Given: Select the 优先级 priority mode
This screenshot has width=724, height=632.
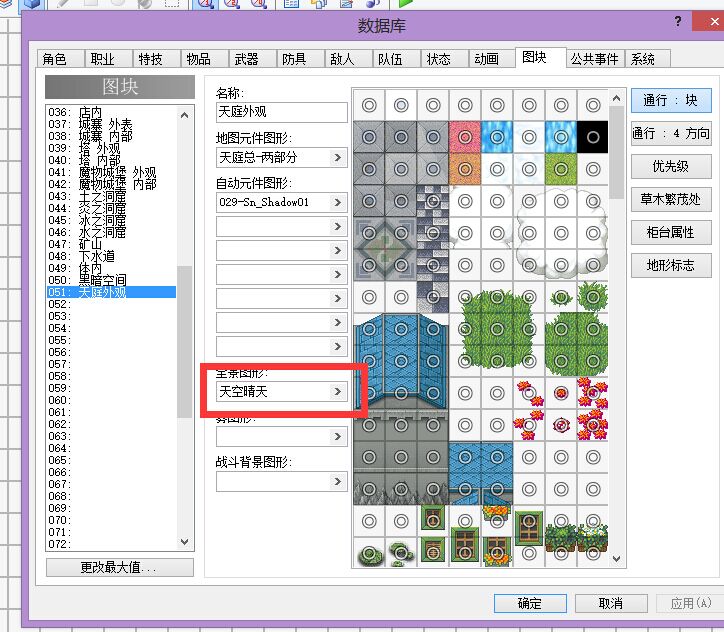Looking at the screenshot, I should (671, 166).
